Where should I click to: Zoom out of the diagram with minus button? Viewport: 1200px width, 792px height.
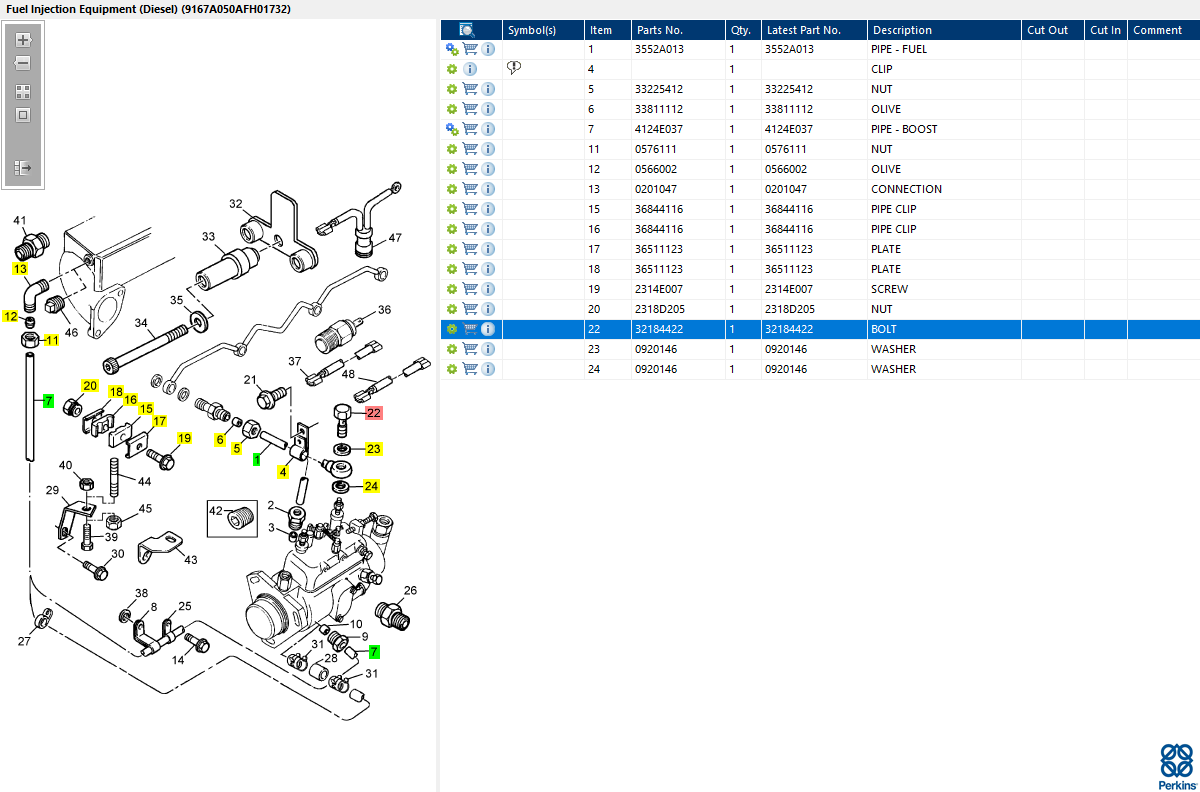click(23, 63)
